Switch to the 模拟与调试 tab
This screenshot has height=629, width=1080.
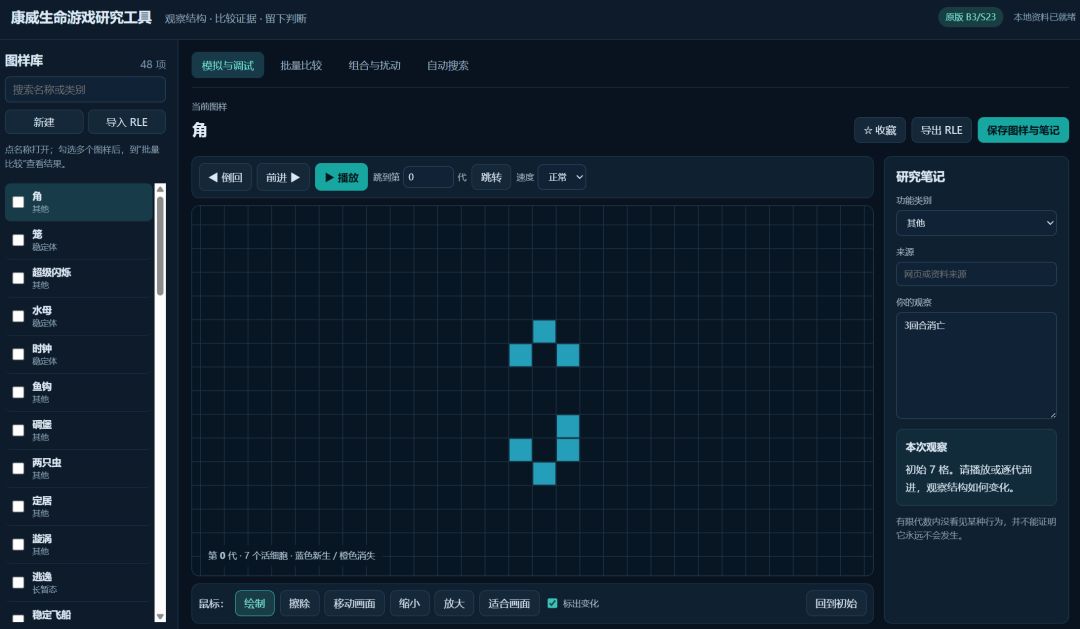pyautogui.click(x=227, y=65)
